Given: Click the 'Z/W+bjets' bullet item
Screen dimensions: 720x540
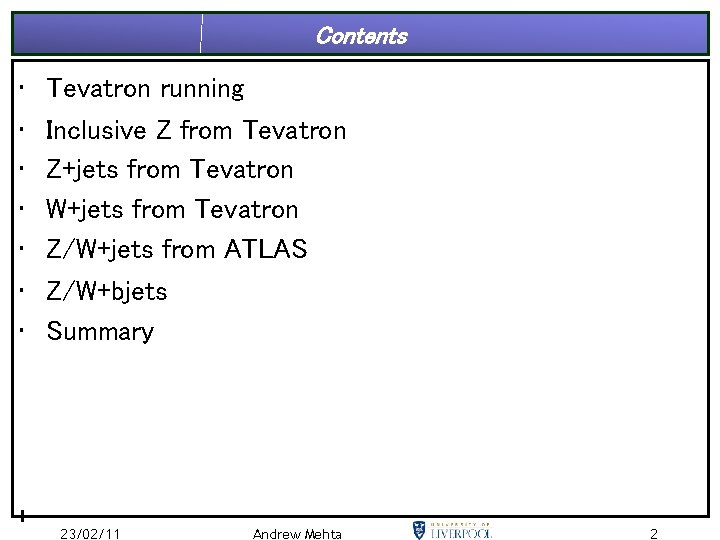Looking at the screenshot, I should (x=107, y=291).
